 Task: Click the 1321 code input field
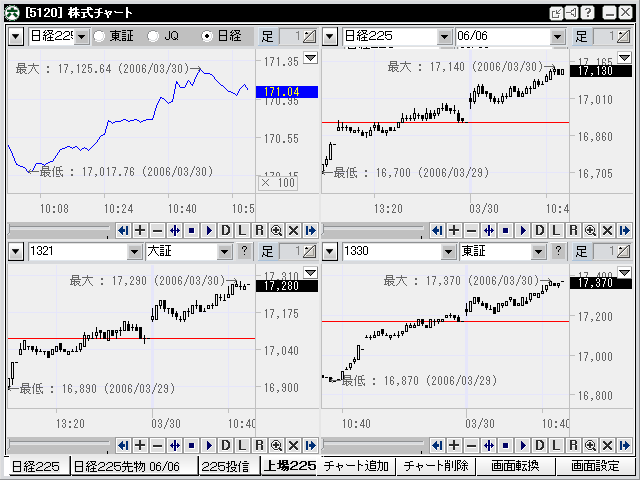pos(78,251)
